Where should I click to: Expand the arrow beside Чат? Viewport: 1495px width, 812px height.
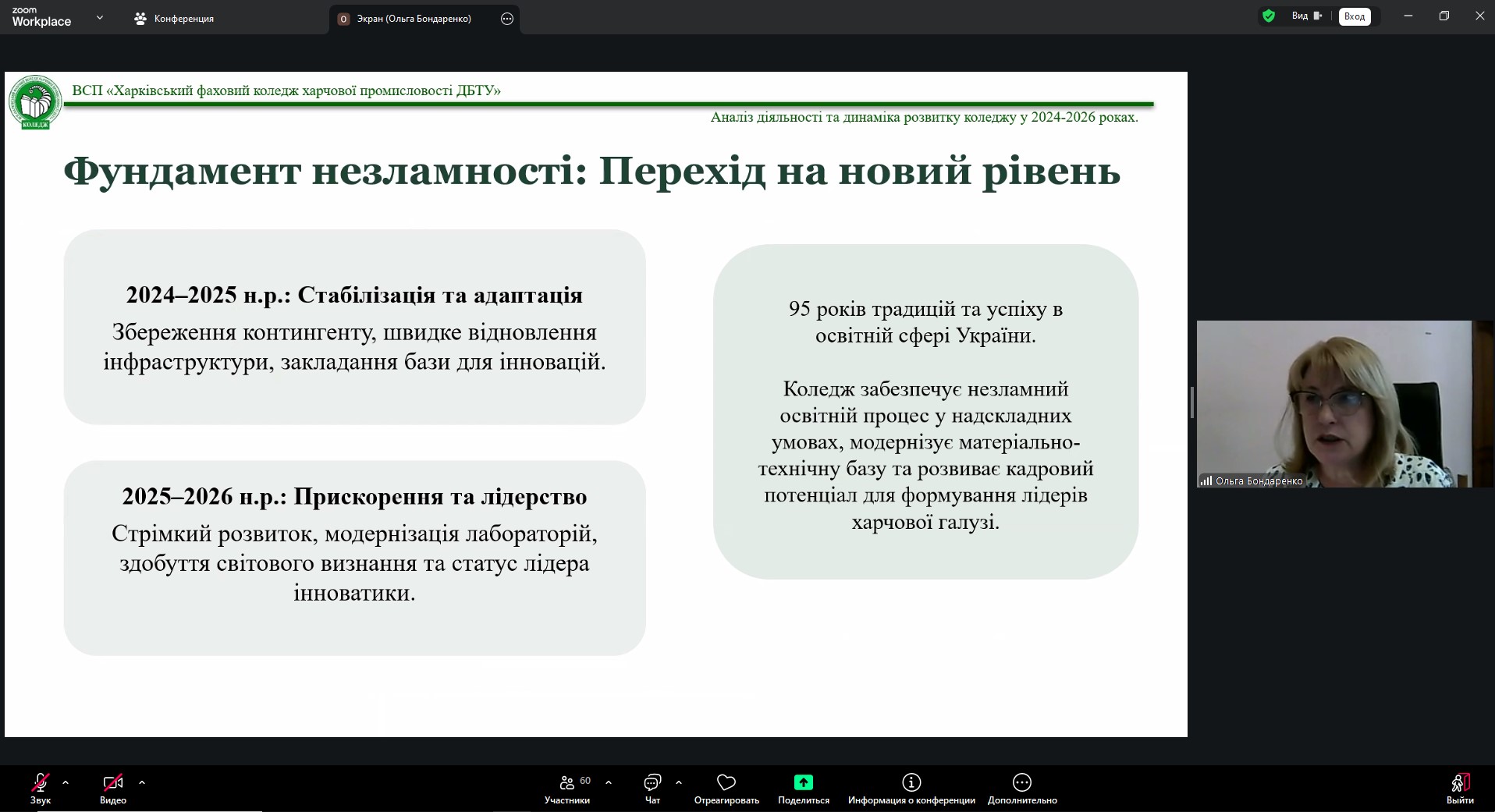coord(679,782)
